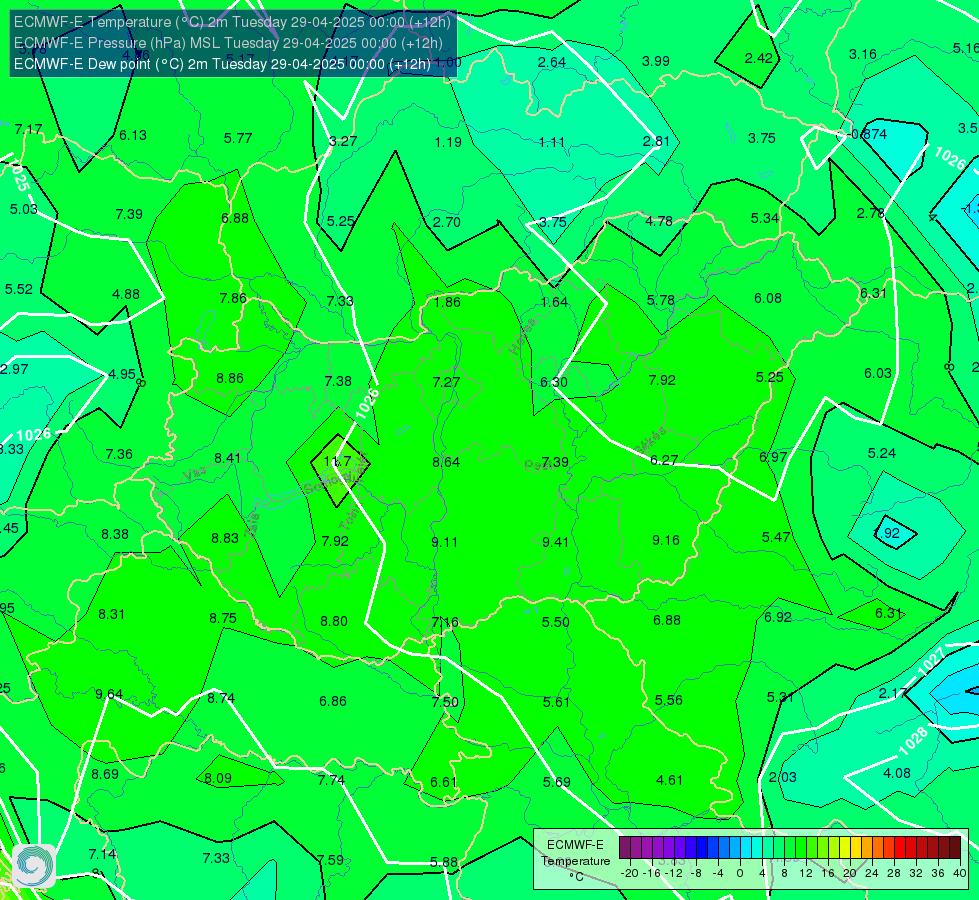Click the 9.41 dew point value

click(x=555, y=542)
